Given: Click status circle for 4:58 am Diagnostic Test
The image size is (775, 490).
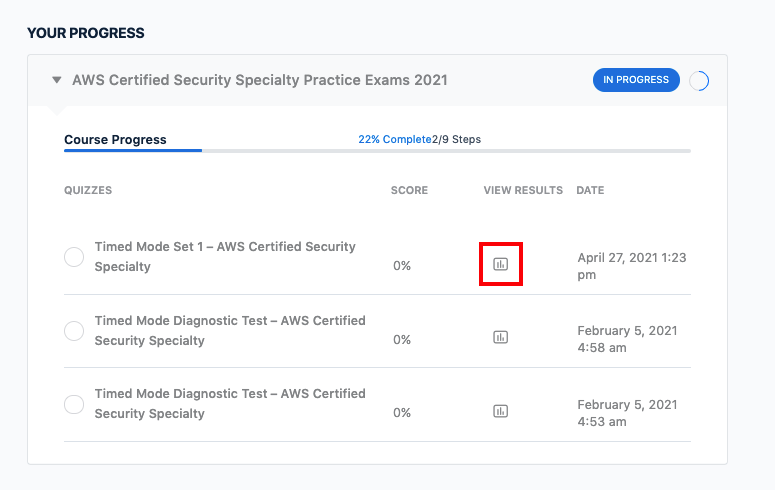Looking at the screenshot, I should pos(74,331).
